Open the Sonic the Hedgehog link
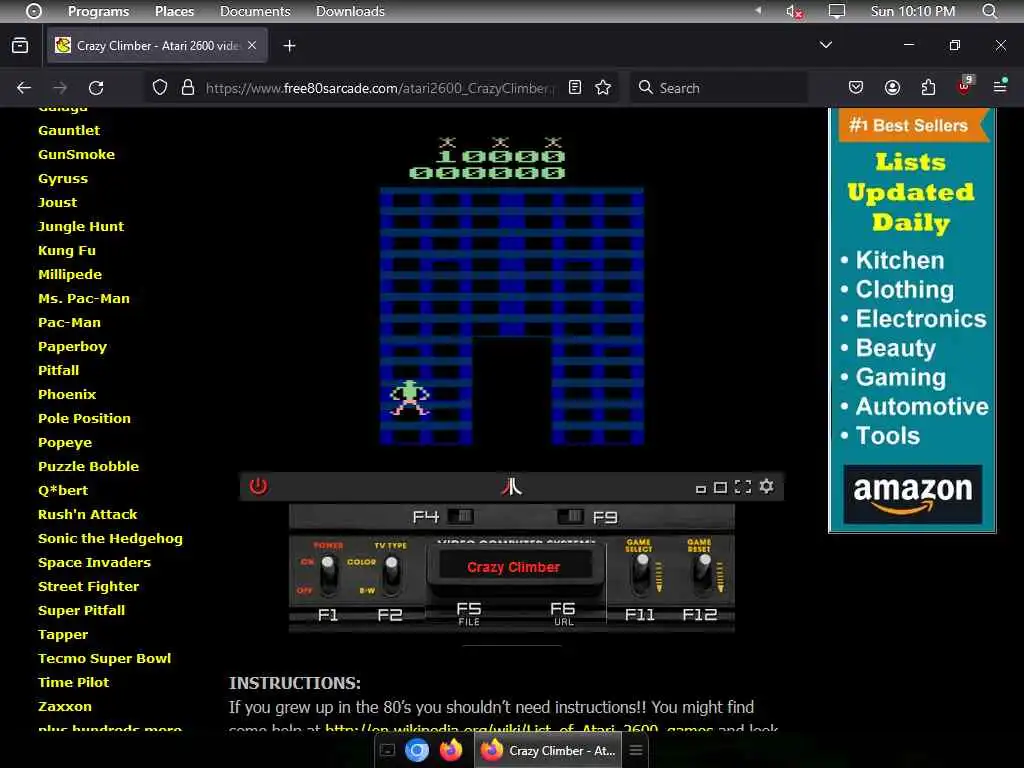 110,538
